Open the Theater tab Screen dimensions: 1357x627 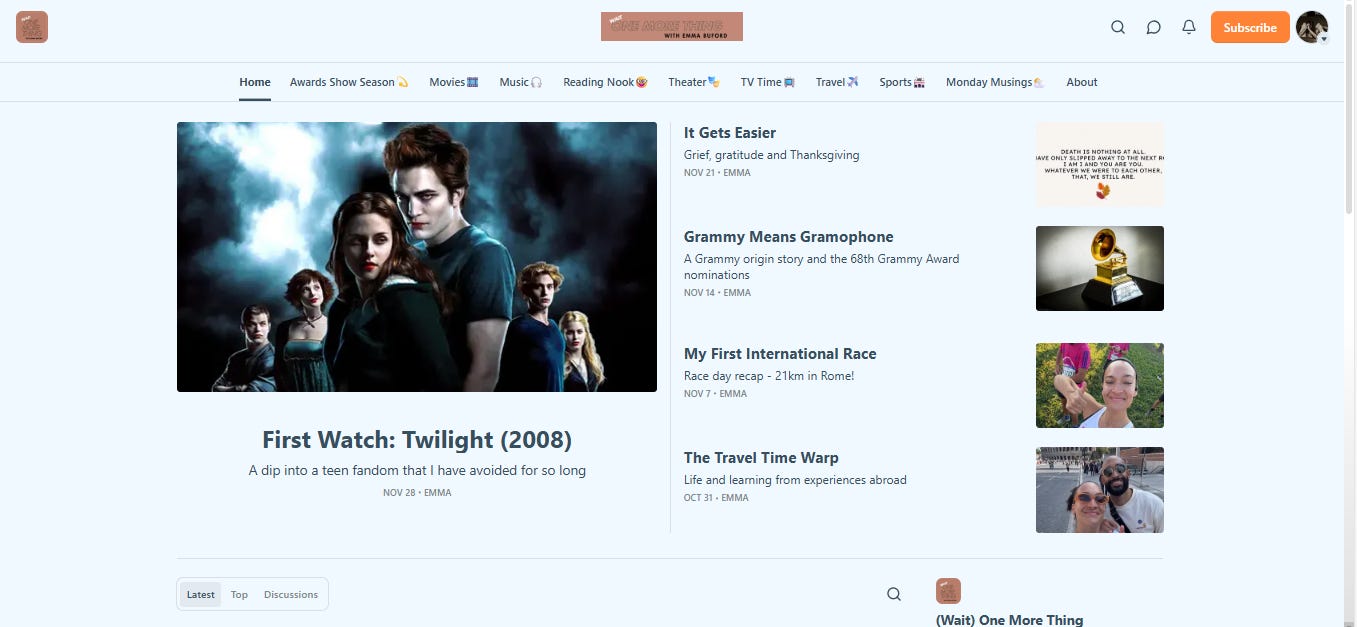[x=694, y=82]
